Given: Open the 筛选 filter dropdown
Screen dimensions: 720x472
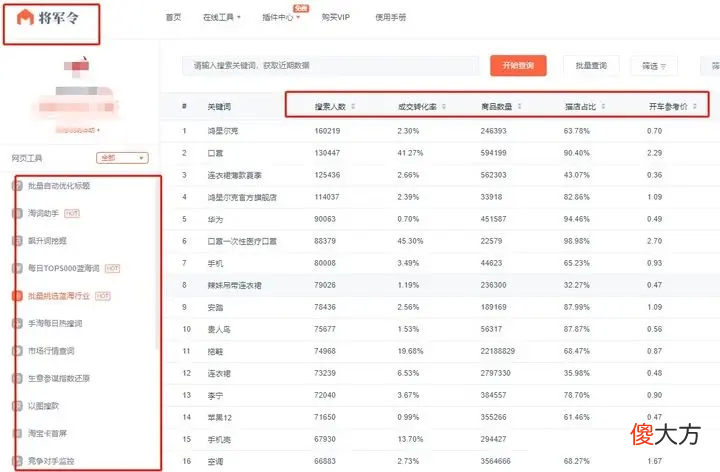Looking at the screenshot, I should pyautogui.click(x=654, y=66).
